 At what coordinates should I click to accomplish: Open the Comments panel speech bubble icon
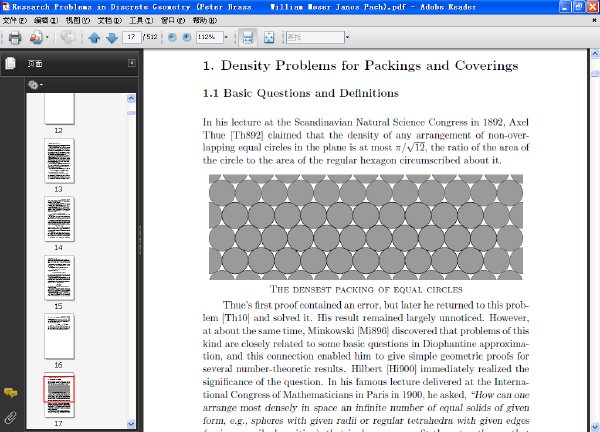point(11,393)
